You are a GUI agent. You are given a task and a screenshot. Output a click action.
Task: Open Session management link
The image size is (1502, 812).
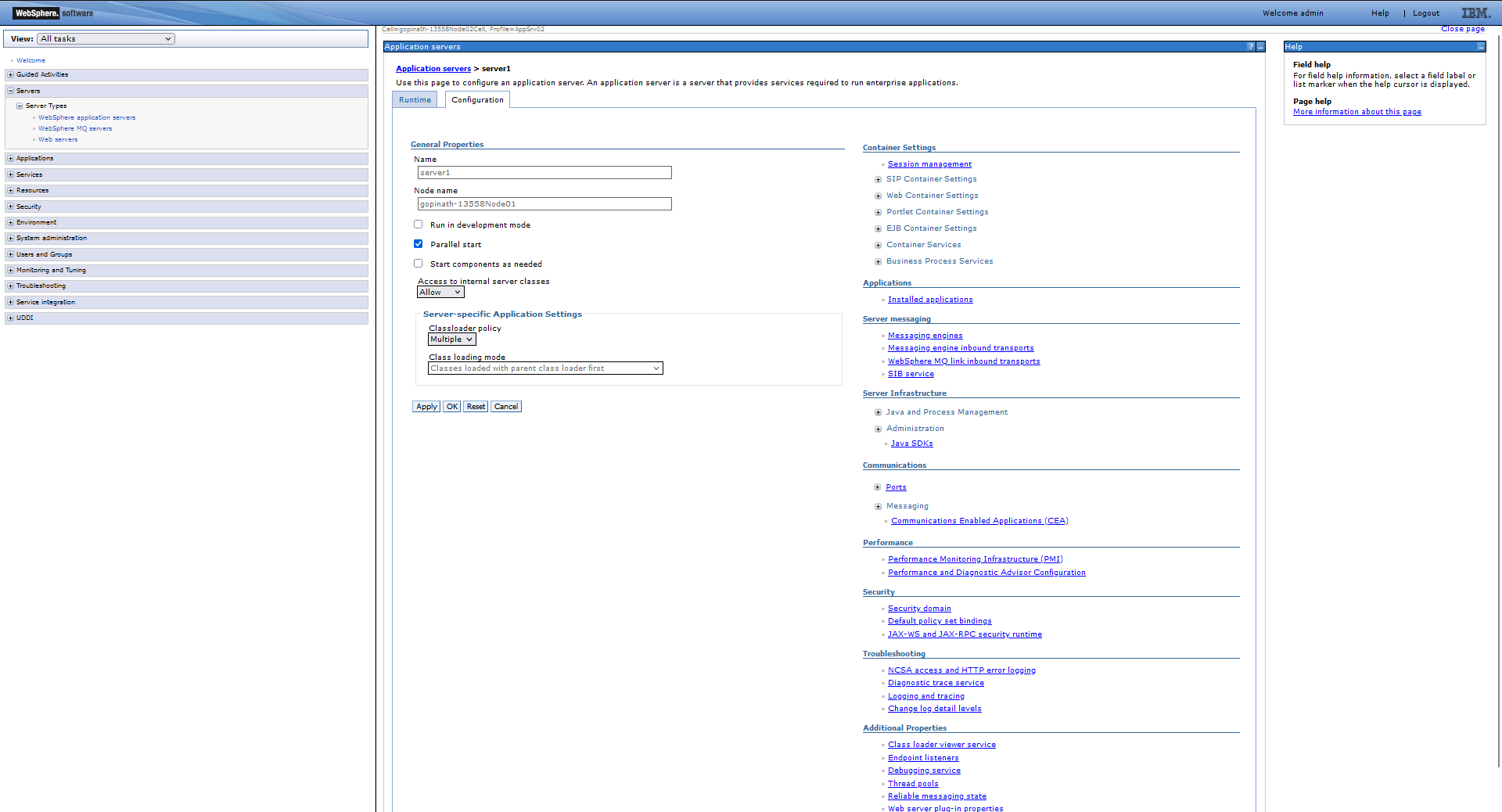click(929, 164)
